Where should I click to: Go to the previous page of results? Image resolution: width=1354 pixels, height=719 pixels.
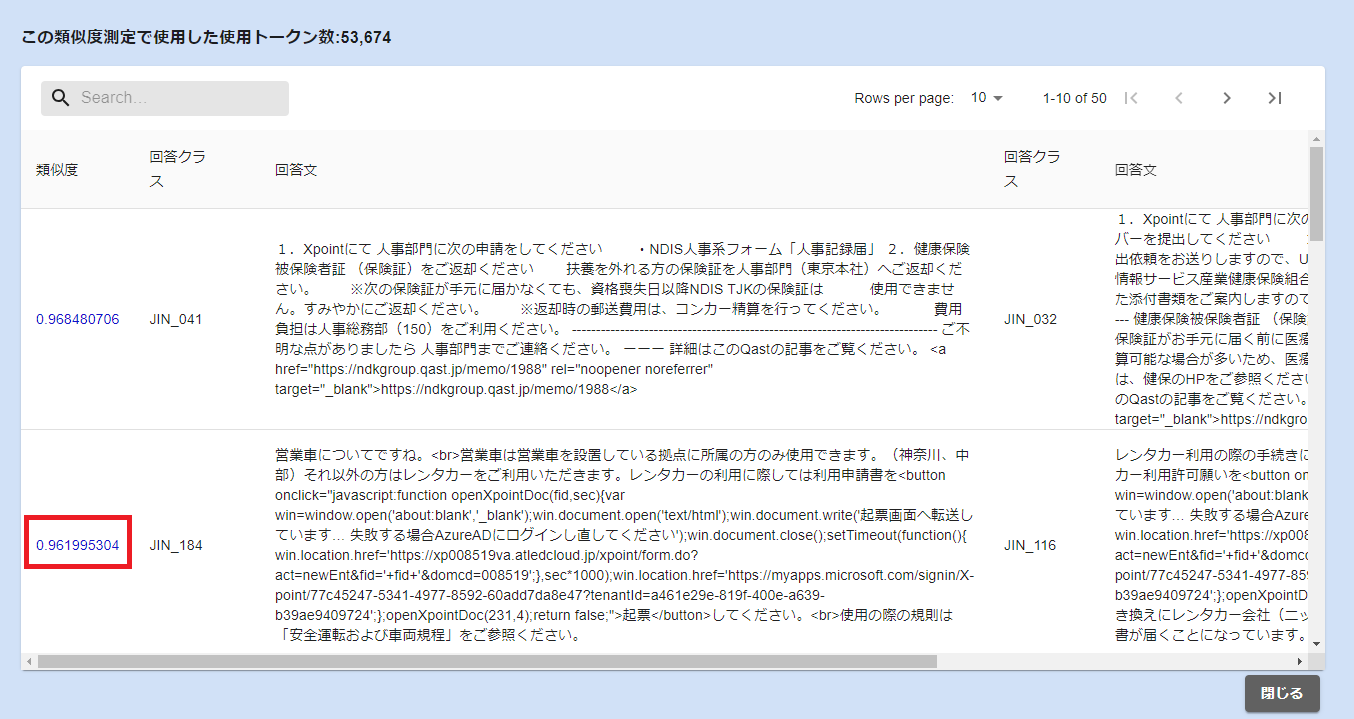click(x=1179, y=98)
